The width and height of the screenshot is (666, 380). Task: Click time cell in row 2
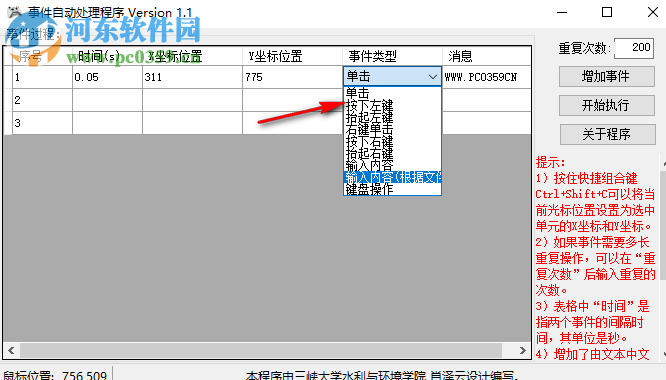(107, 100)
